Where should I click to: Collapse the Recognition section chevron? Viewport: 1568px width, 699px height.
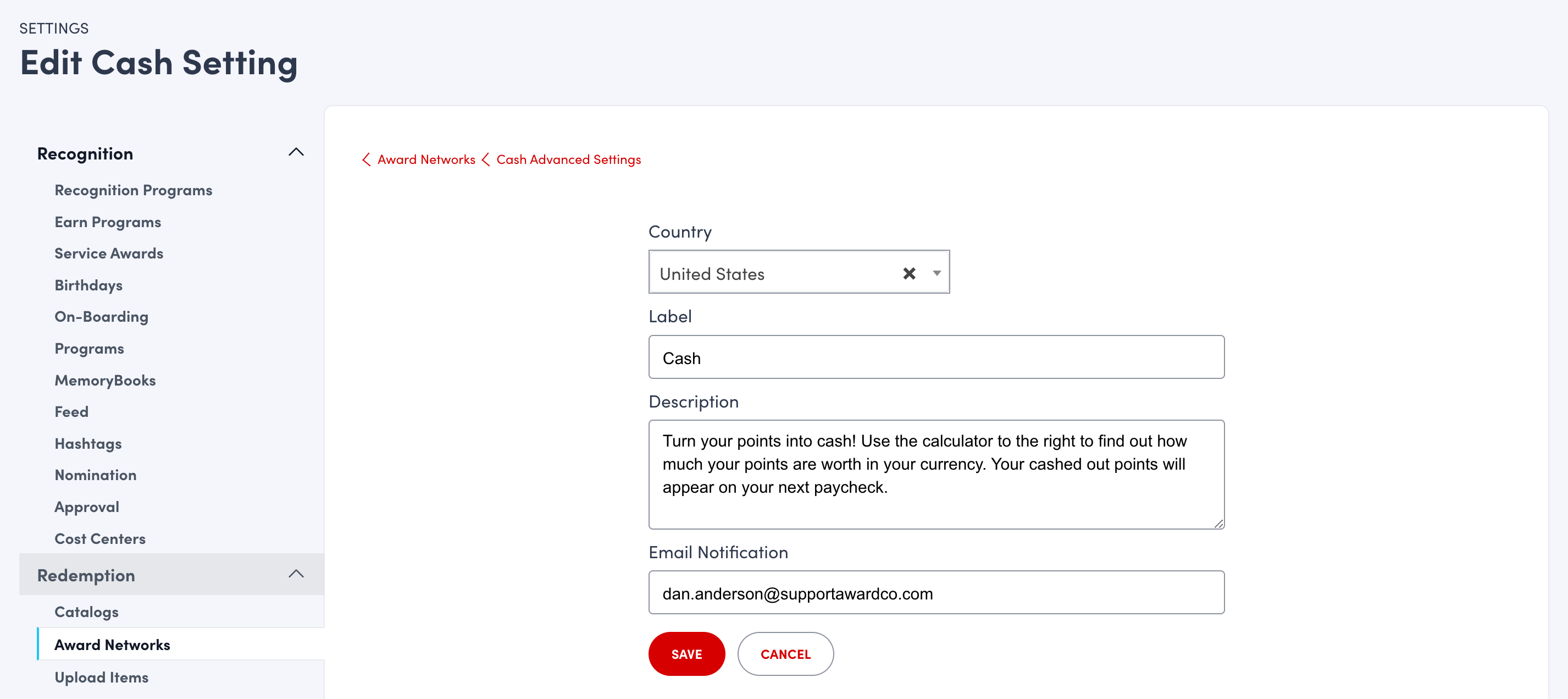[296, 153]
